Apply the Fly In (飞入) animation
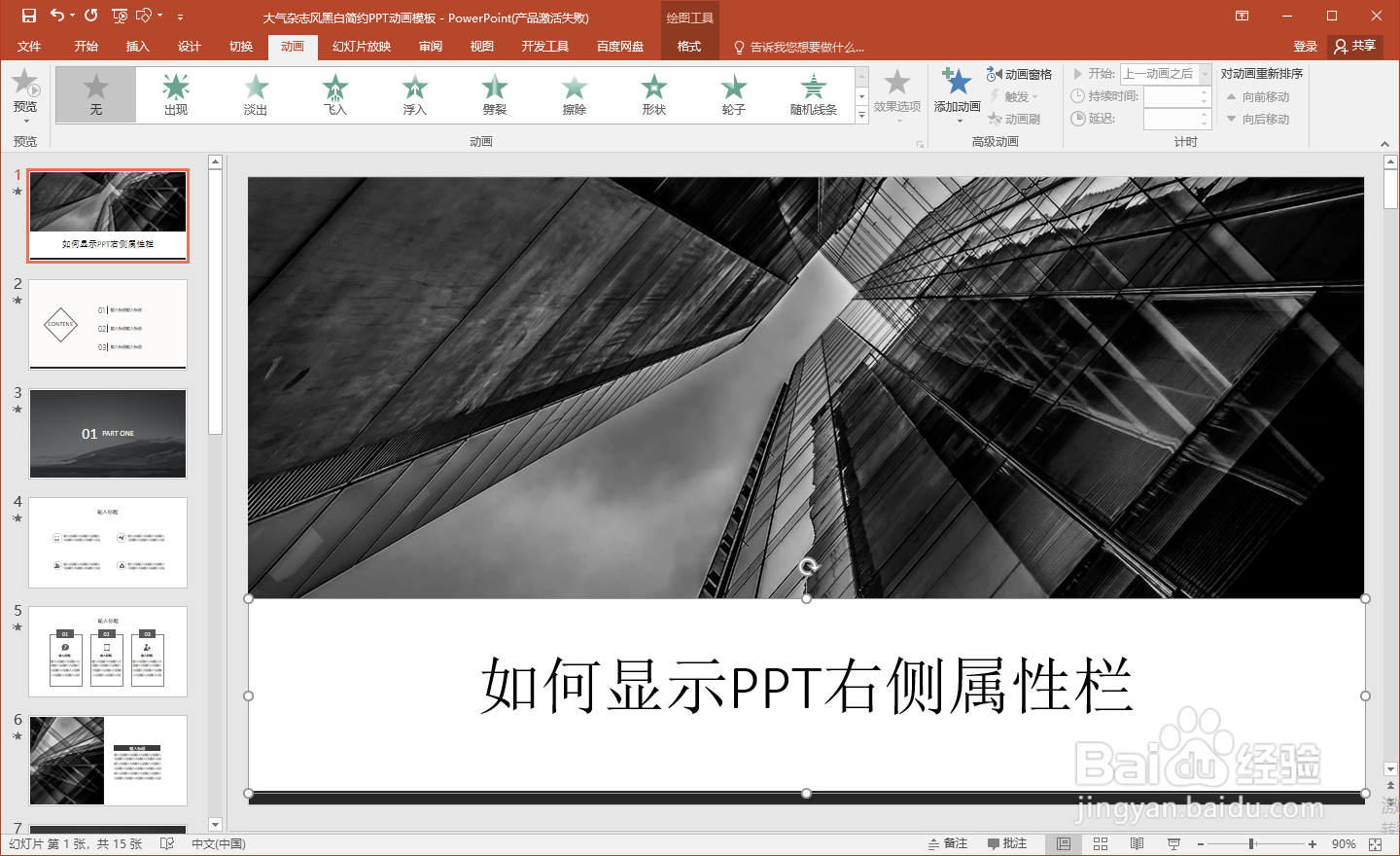Viewport: 1400px width, 856px height. click(x=334, y=93)
